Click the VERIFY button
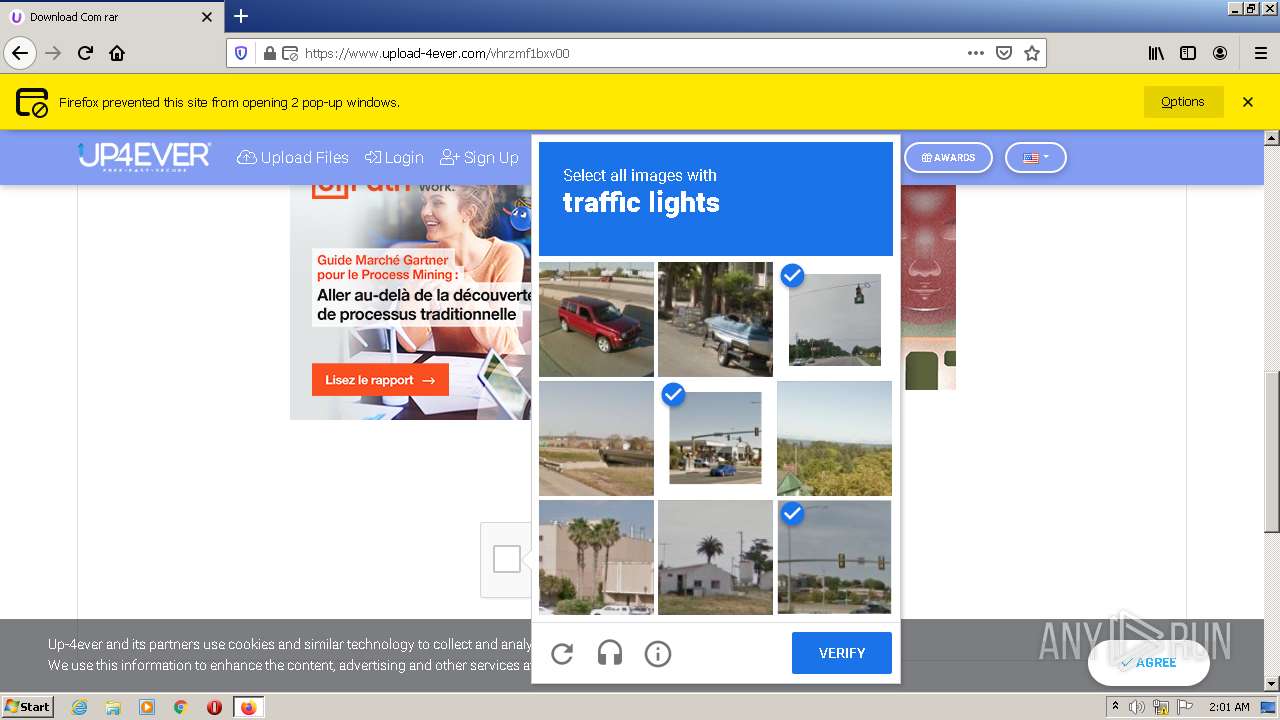The width and height of the screenshot is (1280, 720). coord(842,653)
